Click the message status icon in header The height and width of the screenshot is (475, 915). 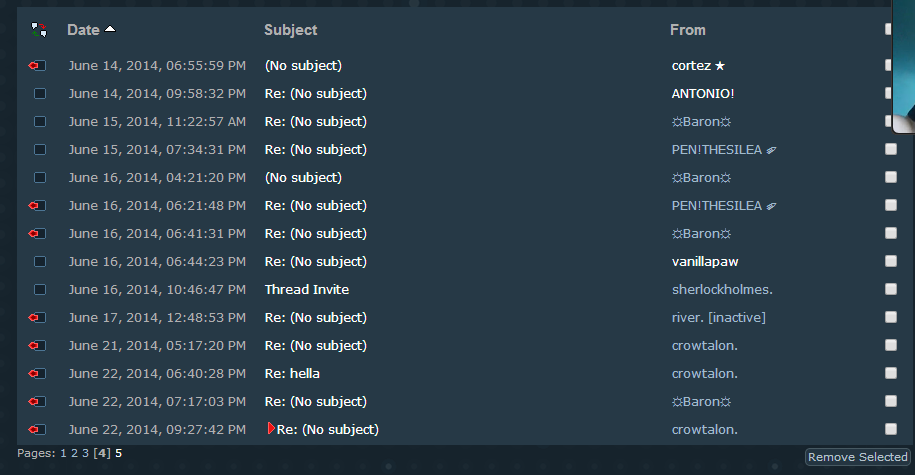39,30
